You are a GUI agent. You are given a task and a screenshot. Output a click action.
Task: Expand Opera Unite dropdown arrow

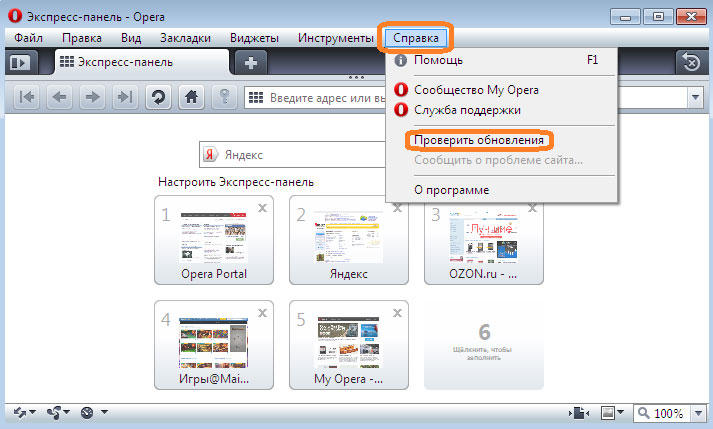(66, 412)
